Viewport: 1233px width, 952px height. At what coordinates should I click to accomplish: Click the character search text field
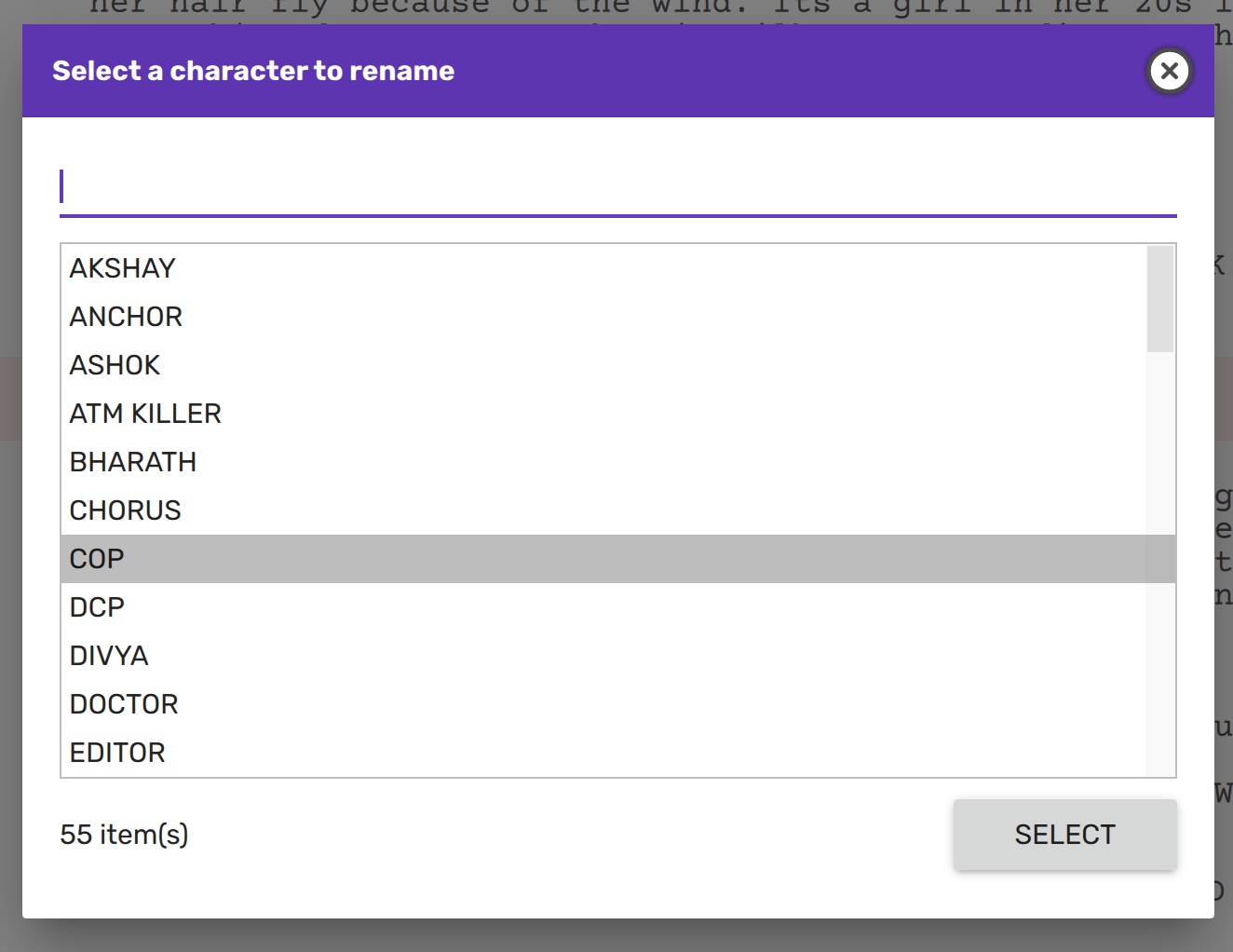617,187
